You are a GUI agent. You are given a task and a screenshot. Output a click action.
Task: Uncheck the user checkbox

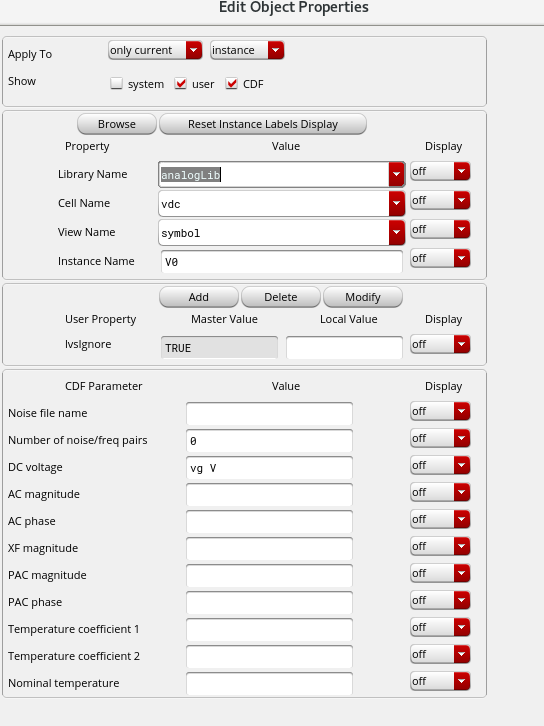(x=181, y=83)
